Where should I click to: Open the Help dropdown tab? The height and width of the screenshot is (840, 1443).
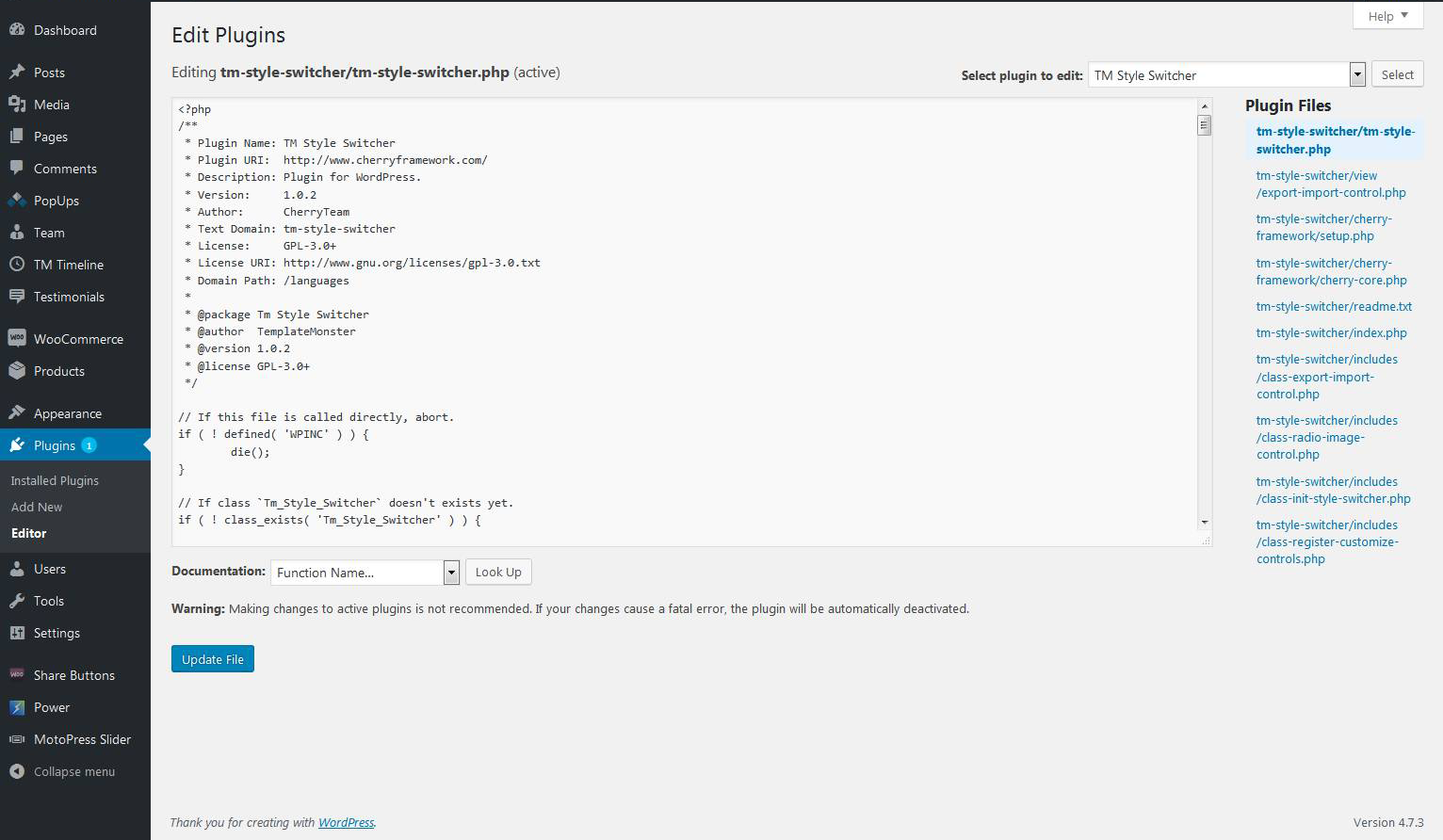(1387, 16)
